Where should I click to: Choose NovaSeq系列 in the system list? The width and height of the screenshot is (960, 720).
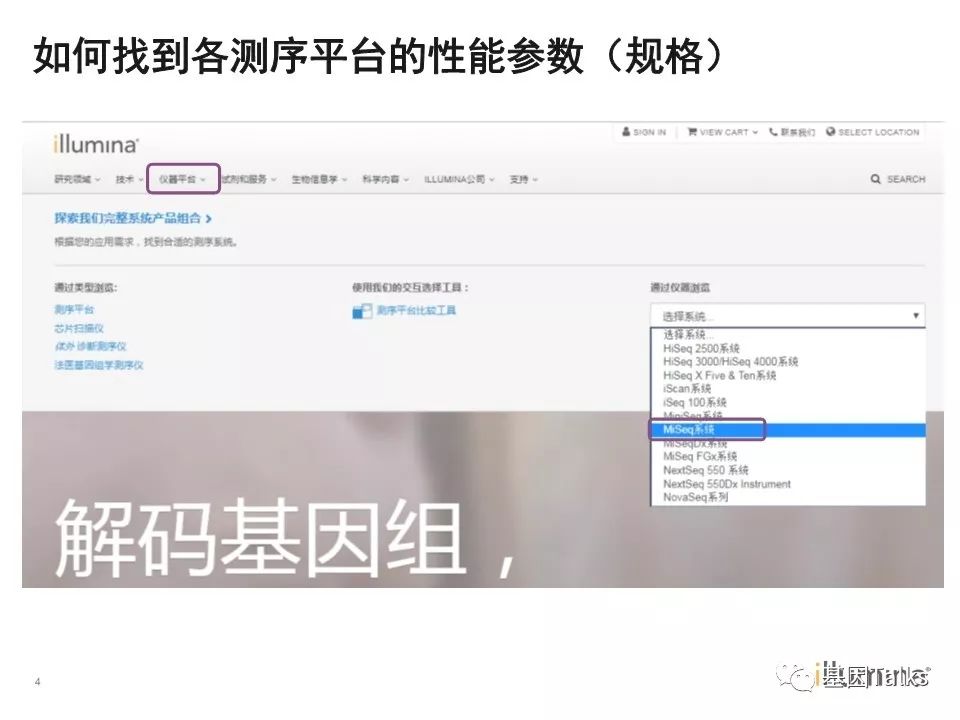[x=696, y=497]
